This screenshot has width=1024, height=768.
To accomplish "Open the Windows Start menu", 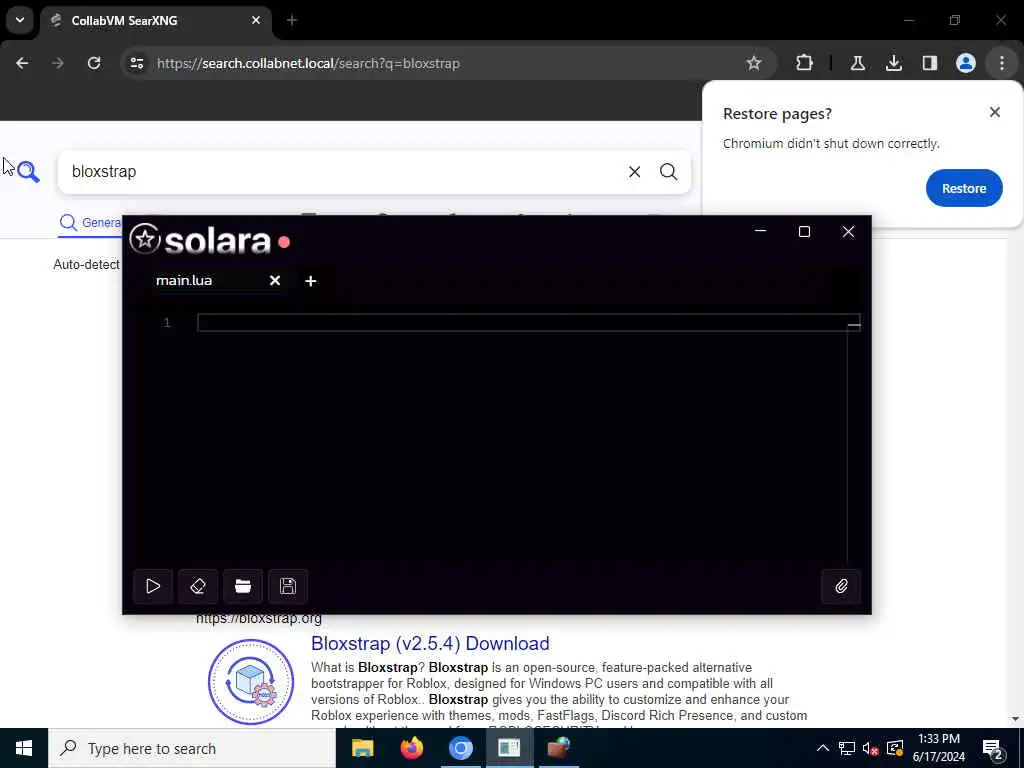I will pos(24,748).
